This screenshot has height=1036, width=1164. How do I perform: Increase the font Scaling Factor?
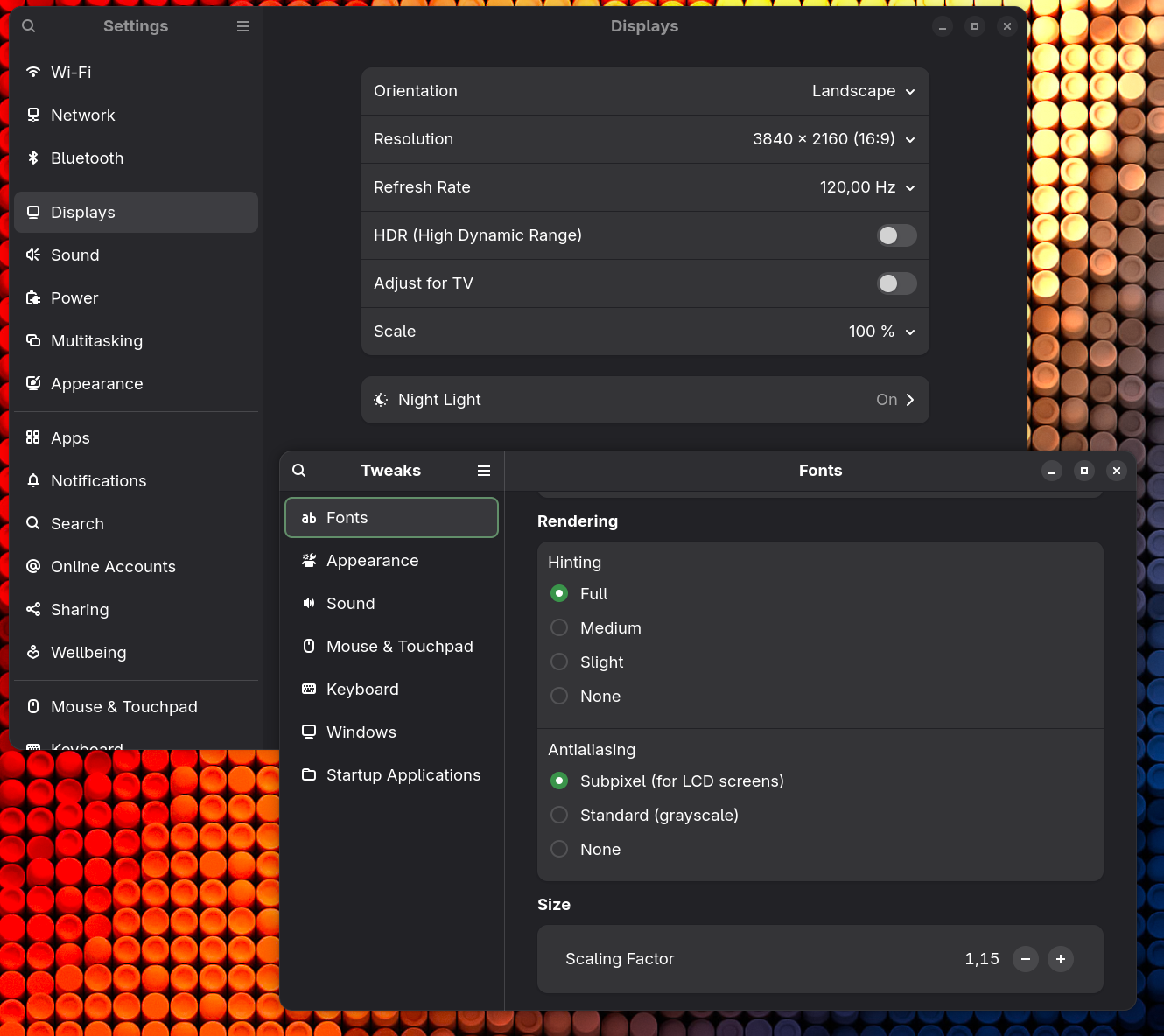pos(1061,959)
